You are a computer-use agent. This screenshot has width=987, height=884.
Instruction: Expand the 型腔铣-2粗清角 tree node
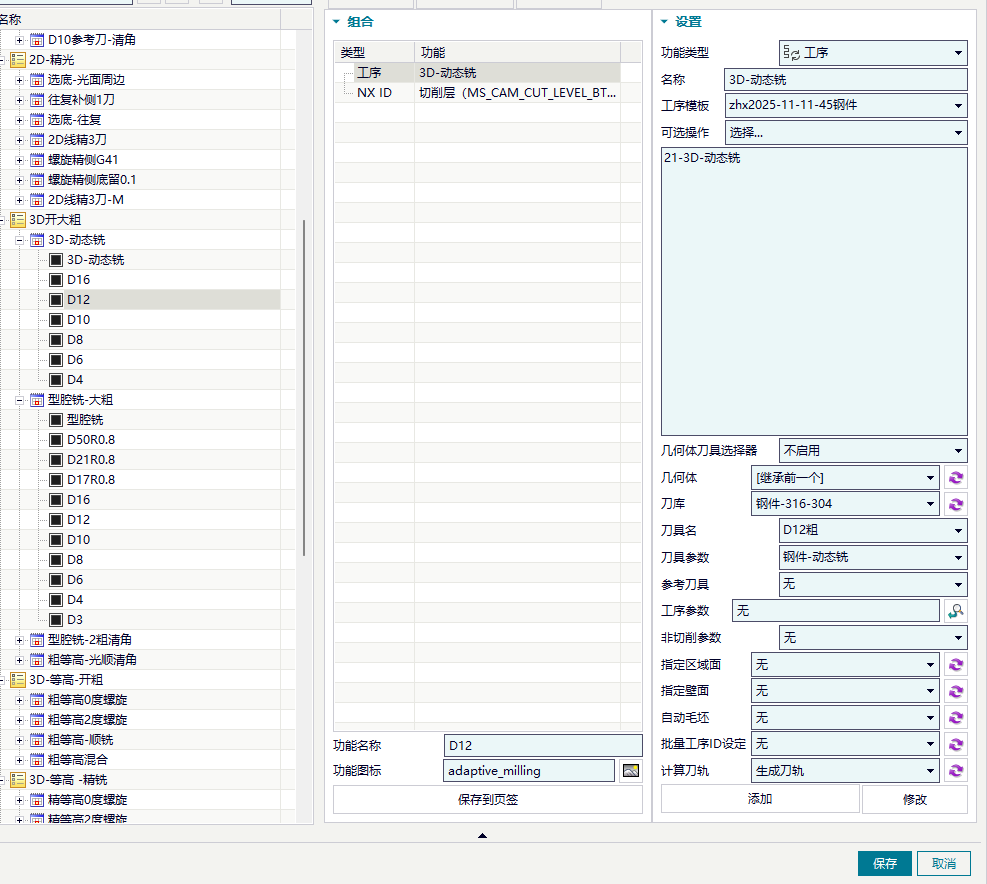20,640
